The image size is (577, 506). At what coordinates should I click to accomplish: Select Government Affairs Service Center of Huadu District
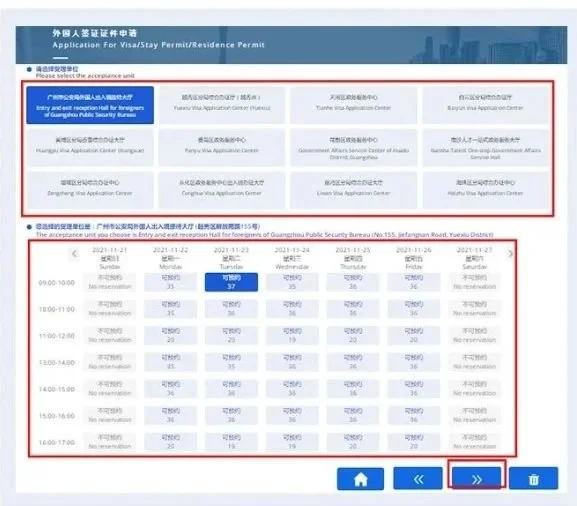[x=353, y=148]
